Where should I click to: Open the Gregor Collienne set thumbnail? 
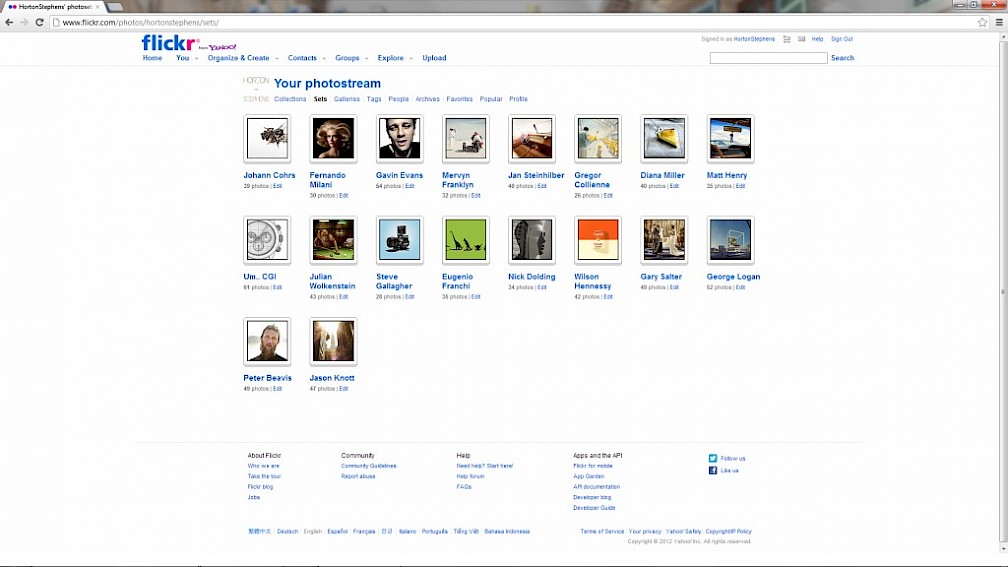pyautogui.click(x=598, y=138)
